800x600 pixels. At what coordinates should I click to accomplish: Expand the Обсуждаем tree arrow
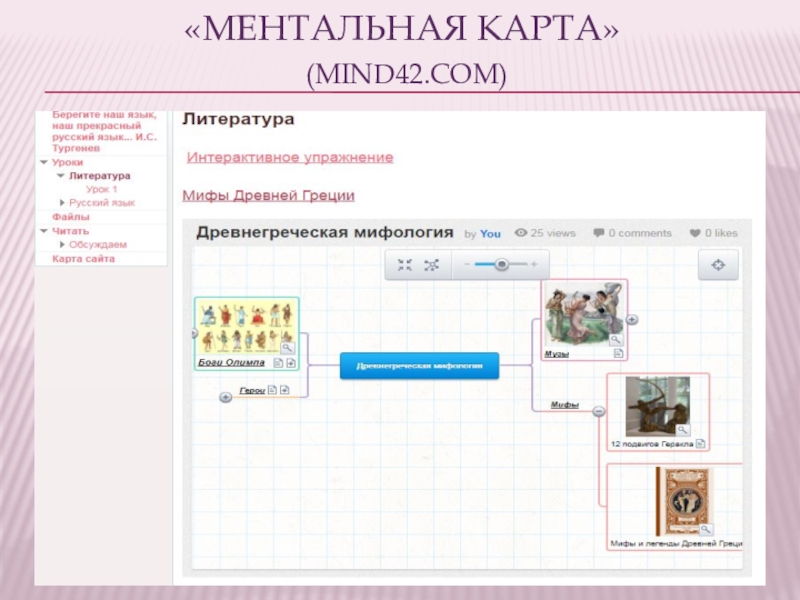[62, 244]
